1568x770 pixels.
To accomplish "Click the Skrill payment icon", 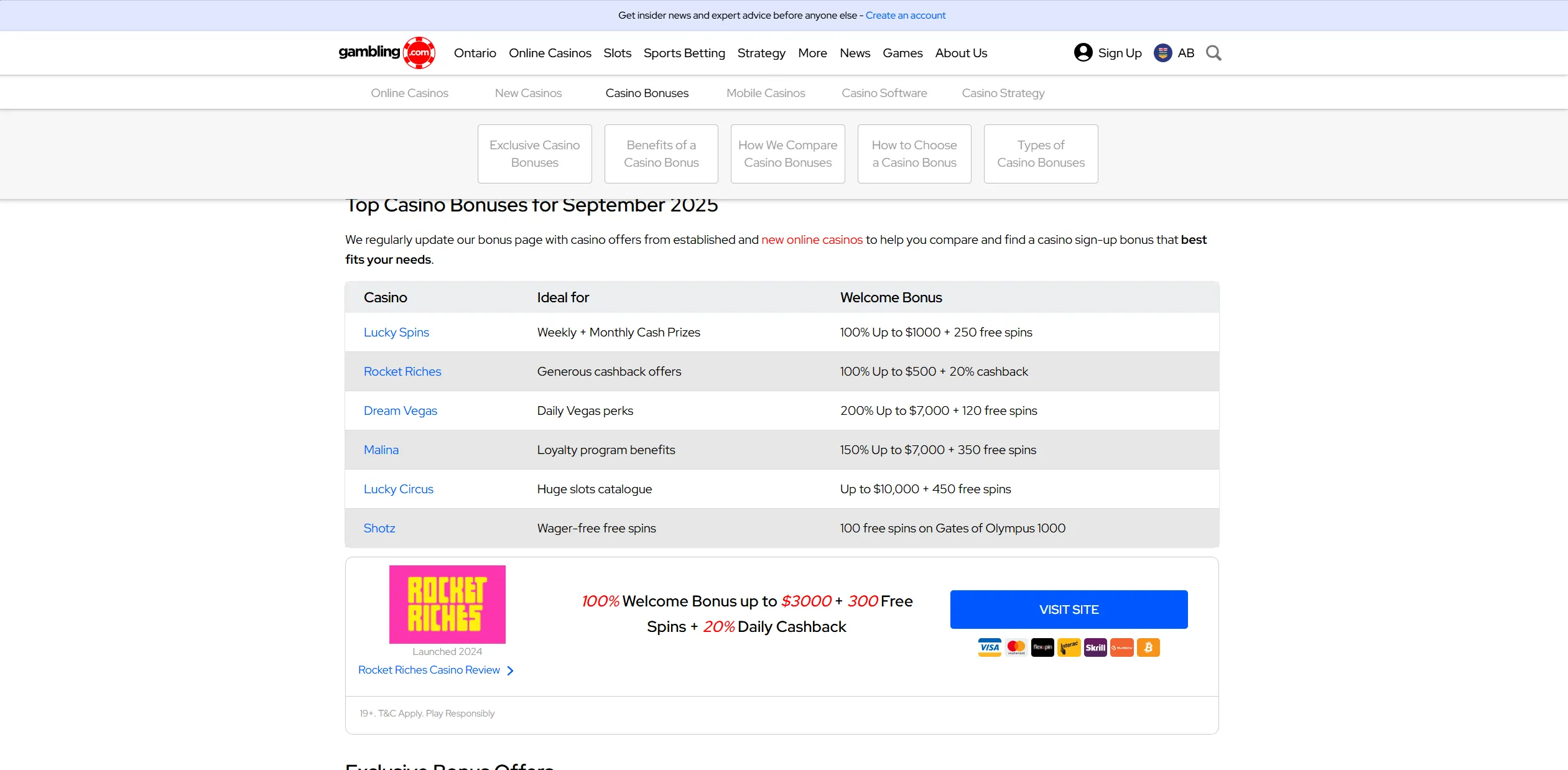I will (1095, 647).
